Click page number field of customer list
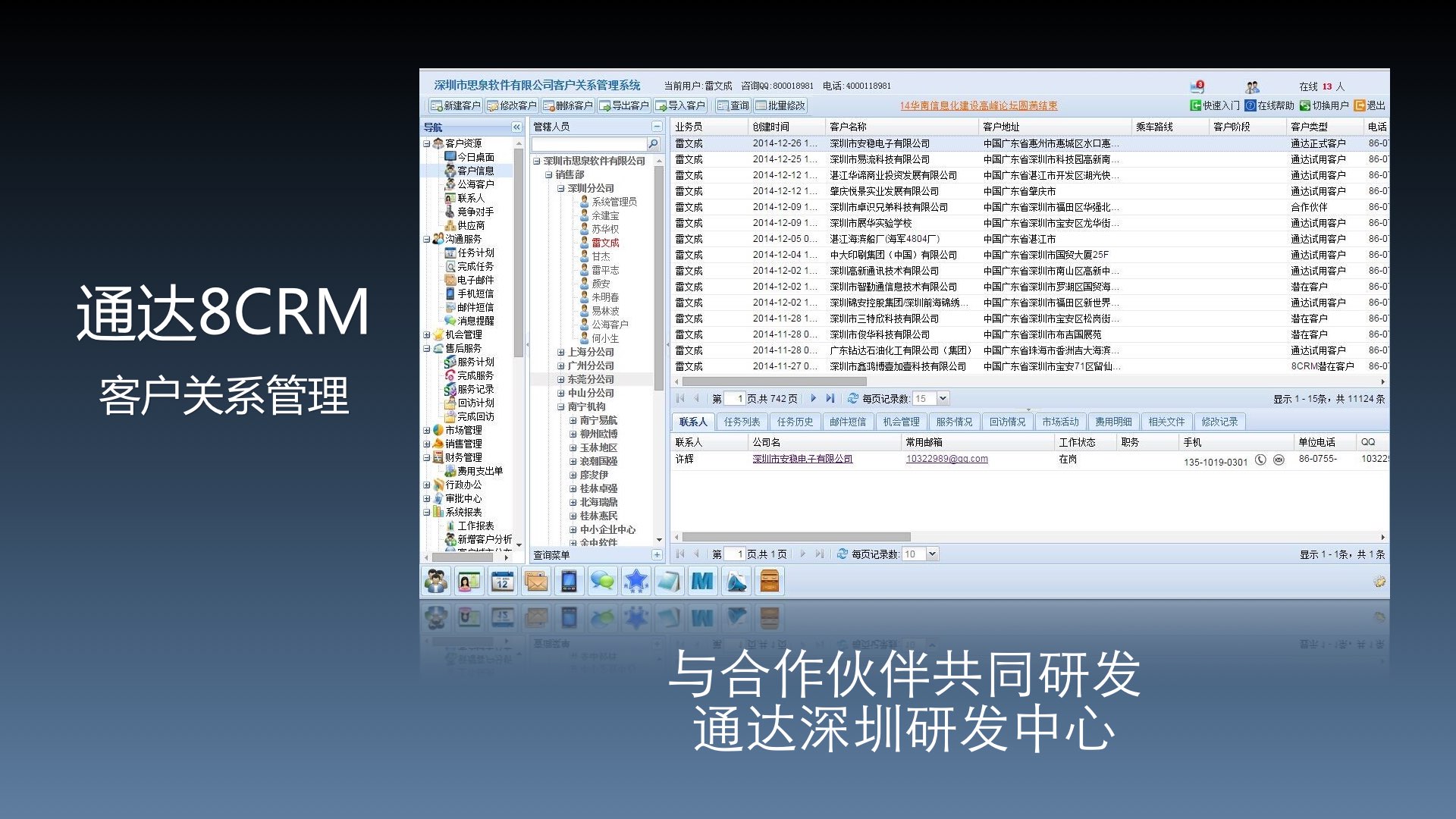The height and width of the screenshot is (819, 1456). 735,398
